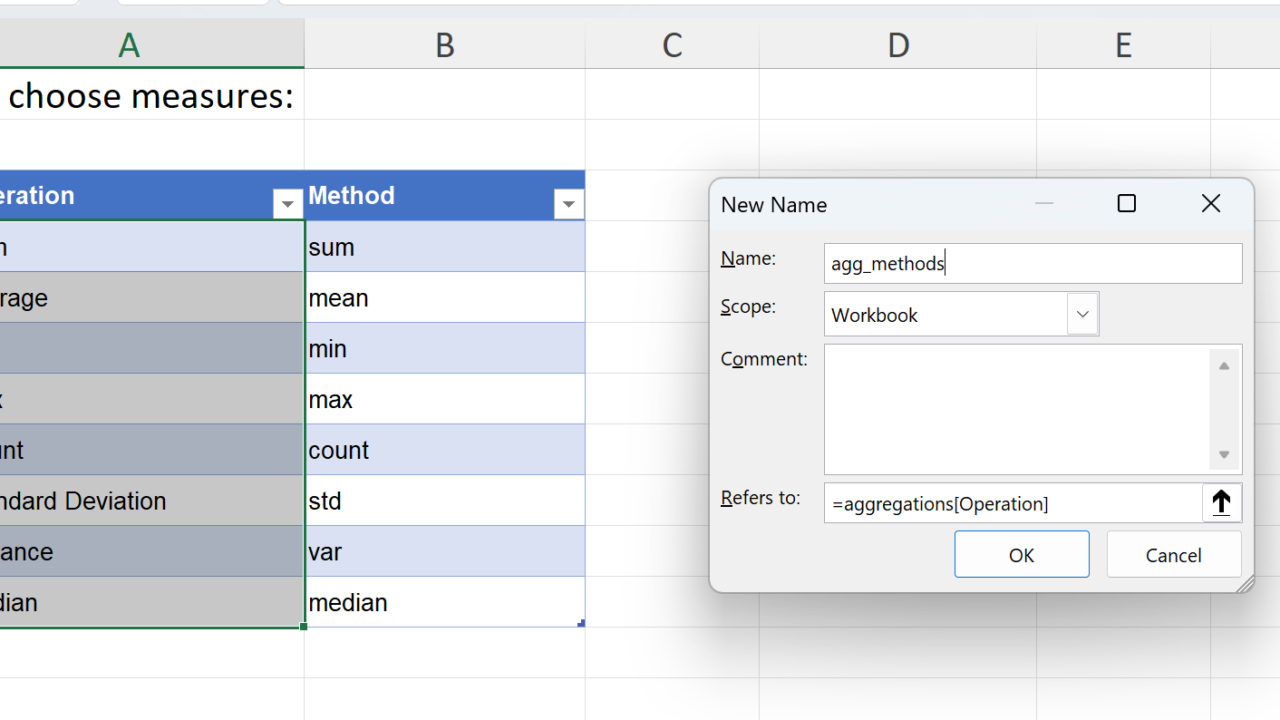
Task: Select column D header
Action: pyautogui.click(x=898, y=45)
